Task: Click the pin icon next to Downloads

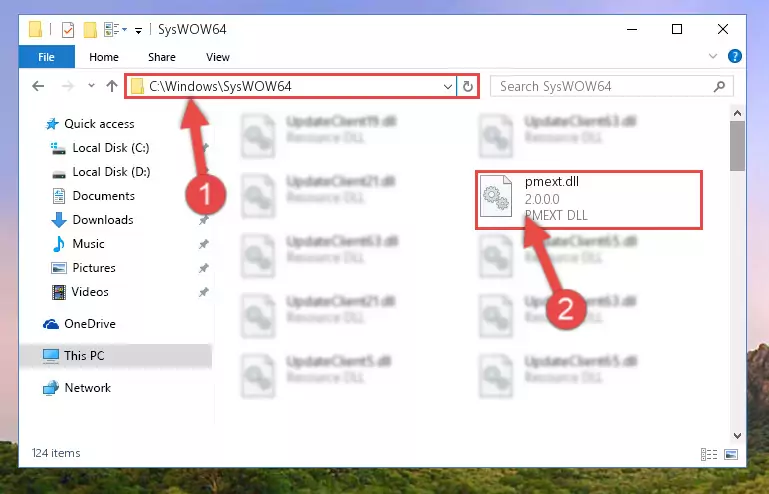Action: (x=203, y=220)
